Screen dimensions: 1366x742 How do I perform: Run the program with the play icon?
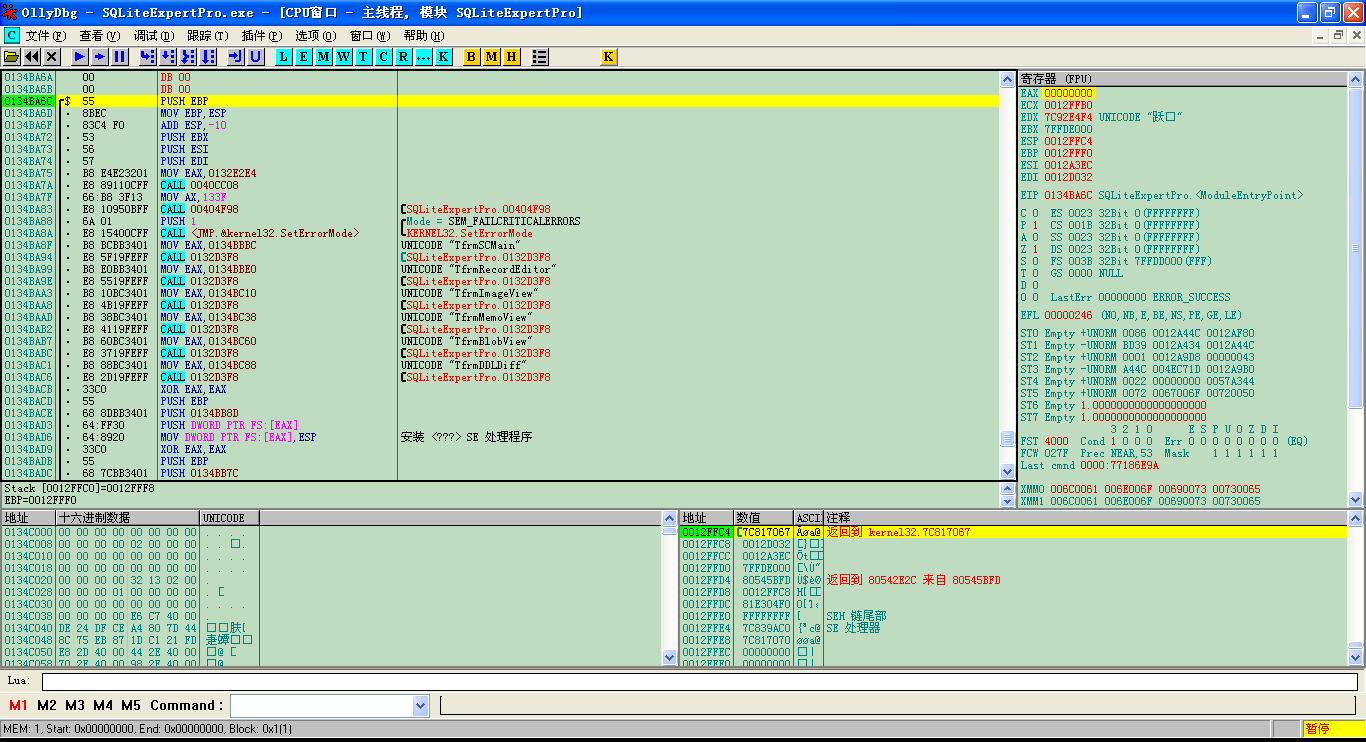(x=80, y=57)
